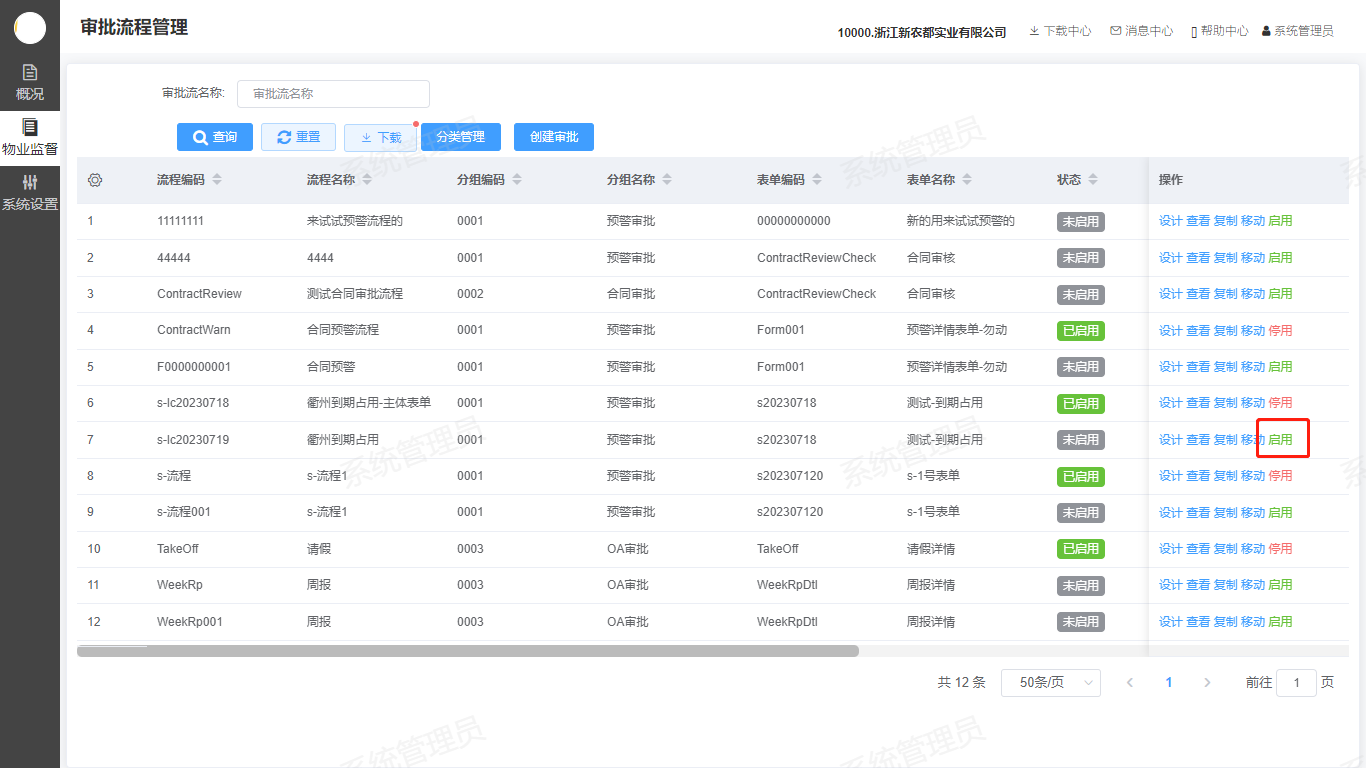Click the horizontal table scrollbar
Viewport: 1366px width, 768px height.
coord(467,651)
